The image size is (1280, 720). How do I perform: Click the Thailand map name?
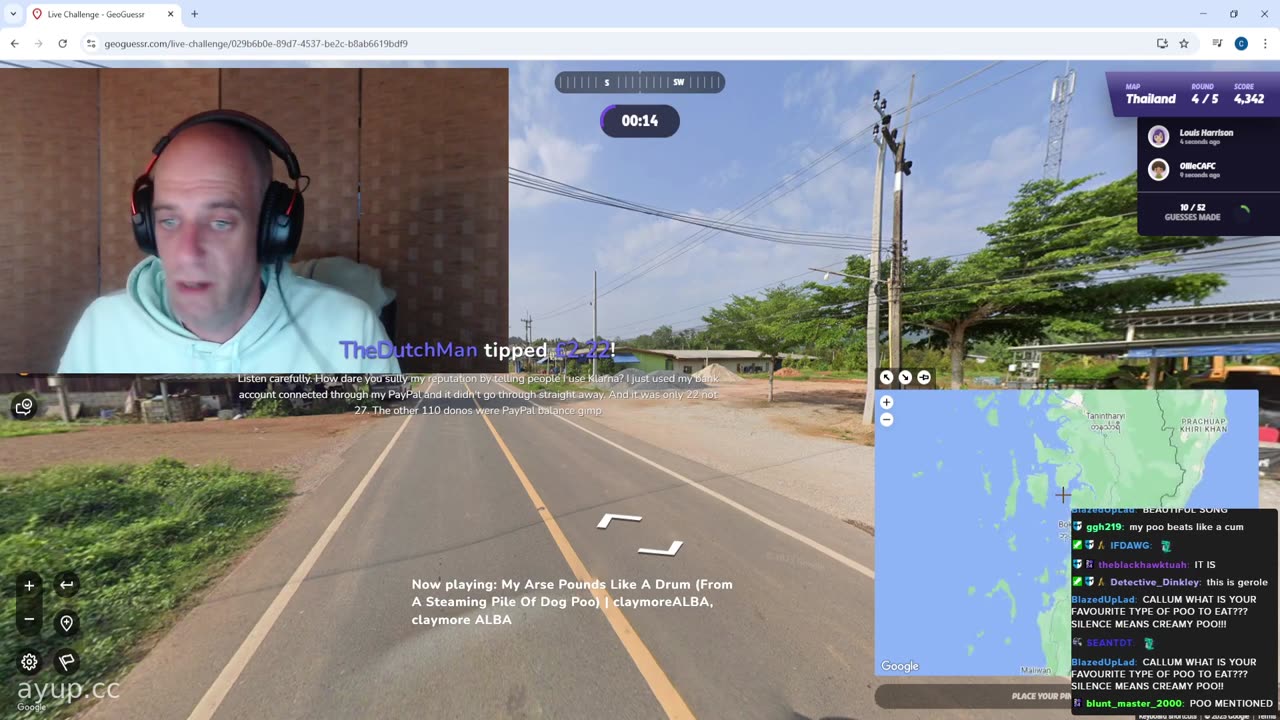[1151, 98]
